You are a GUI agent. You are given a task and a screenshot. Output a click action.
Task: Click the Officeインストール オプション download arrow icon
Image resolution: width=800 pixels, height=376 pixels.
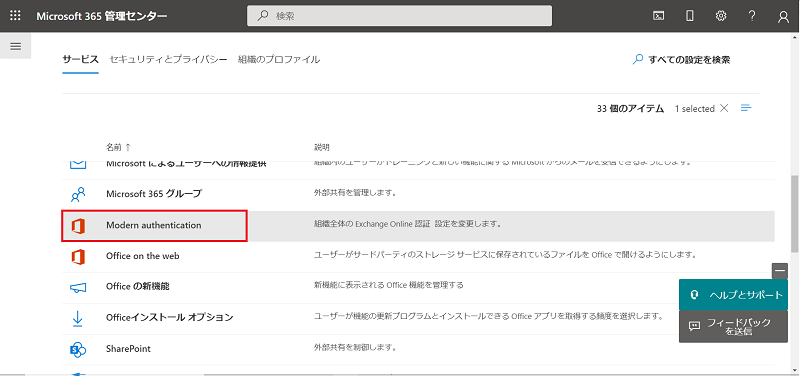pyautogui.click(x=78, y=318)
